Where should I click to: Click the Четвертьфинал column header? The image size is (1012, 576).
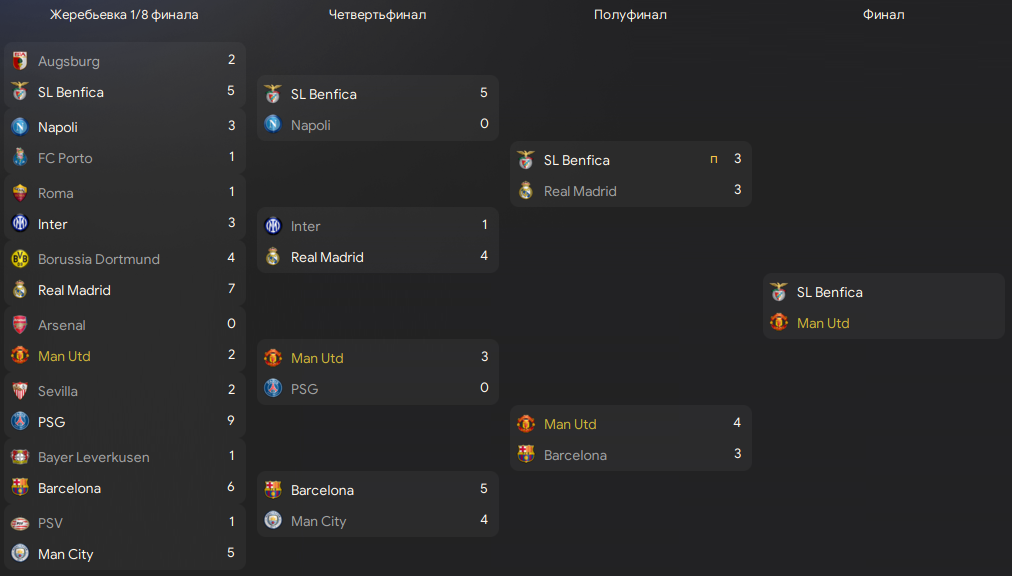point(378,14)
